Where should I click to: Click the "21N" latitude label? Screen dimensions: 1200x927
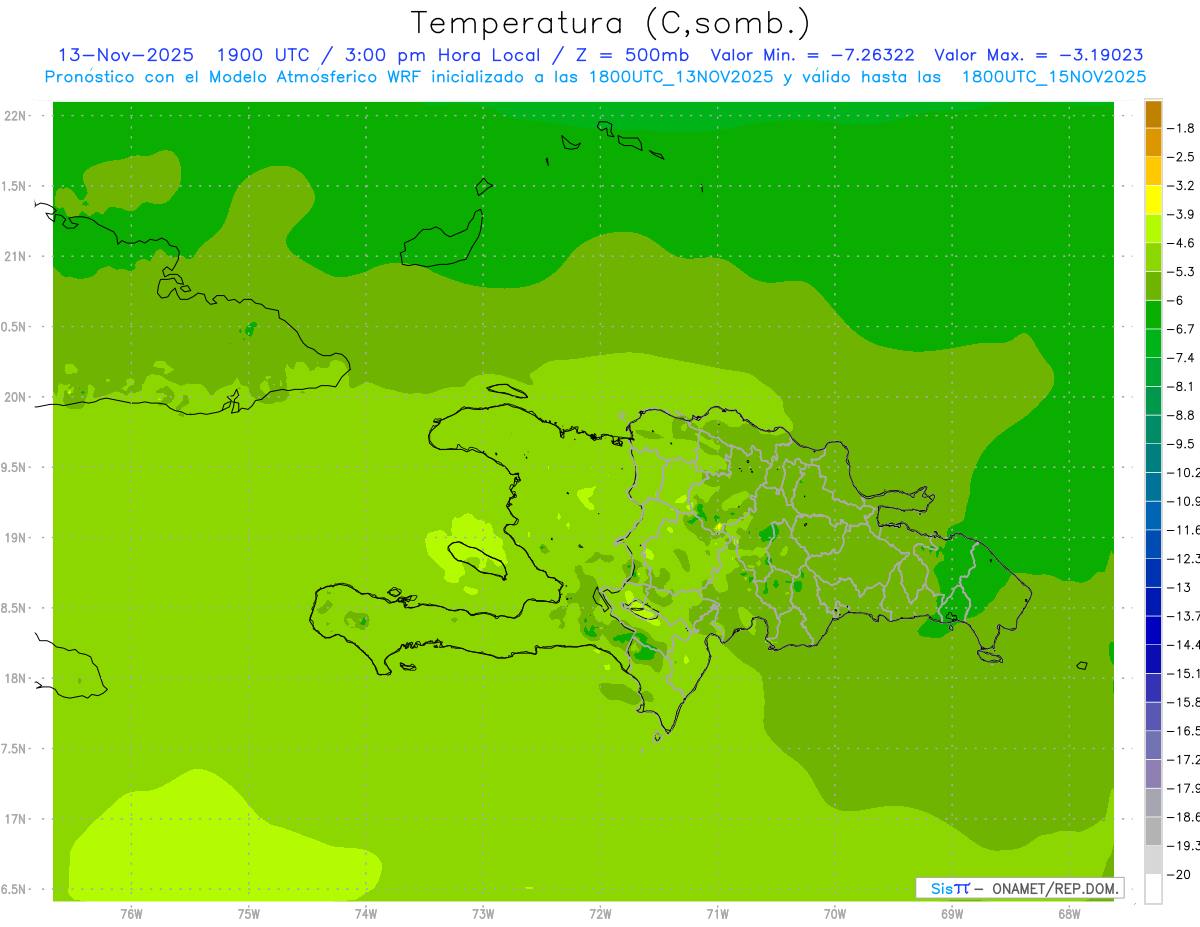[16, 256]
